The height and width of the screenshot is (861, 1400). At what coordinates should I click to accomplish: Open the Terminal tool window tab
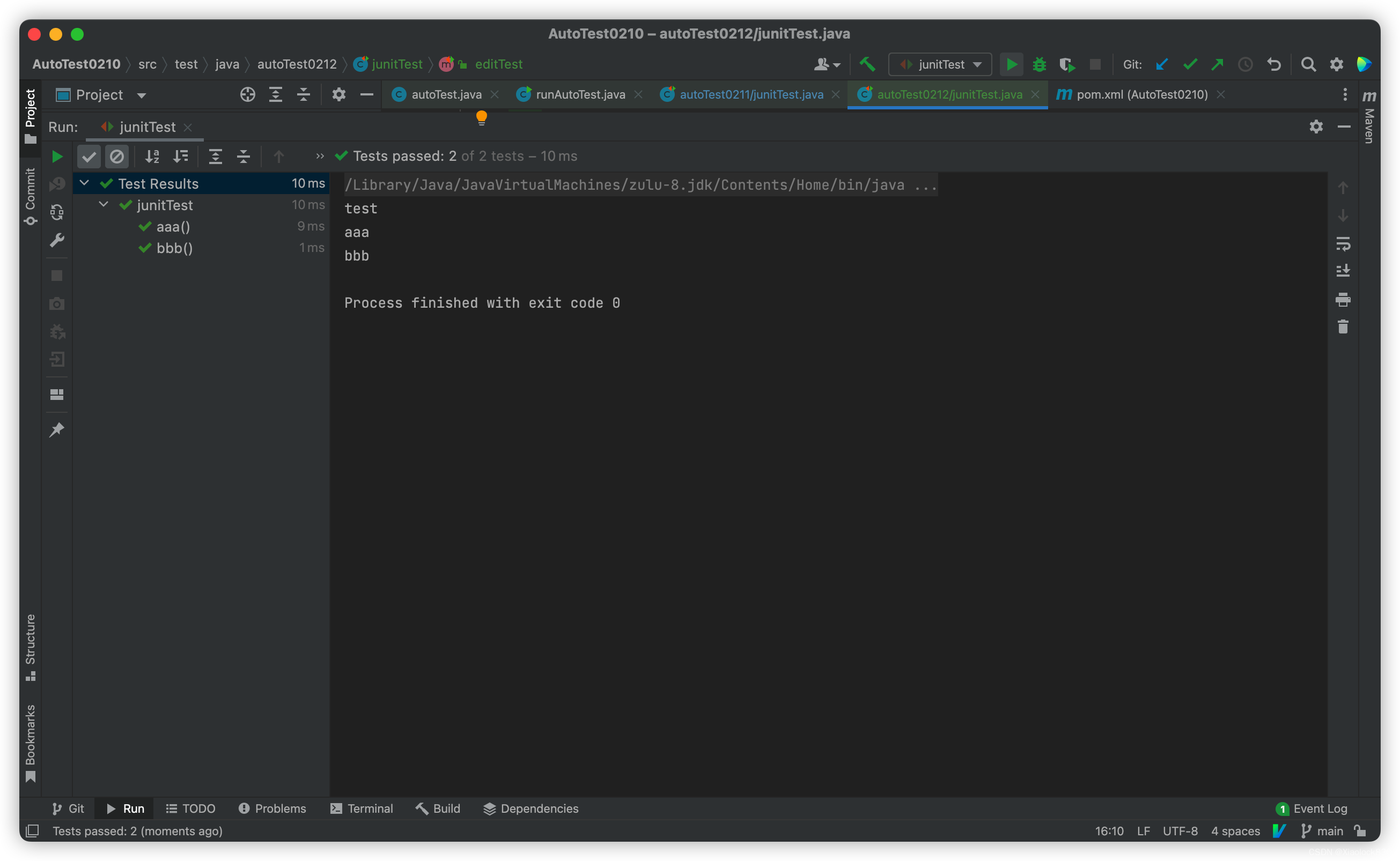click(362, 808)
